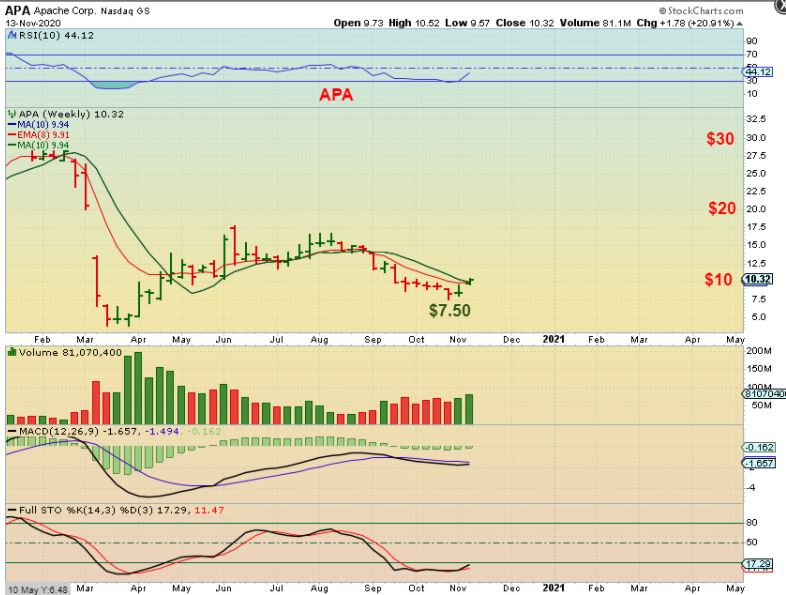
Task: Click the green volume bars icon beside Volume
Action: tap(12, 353)
